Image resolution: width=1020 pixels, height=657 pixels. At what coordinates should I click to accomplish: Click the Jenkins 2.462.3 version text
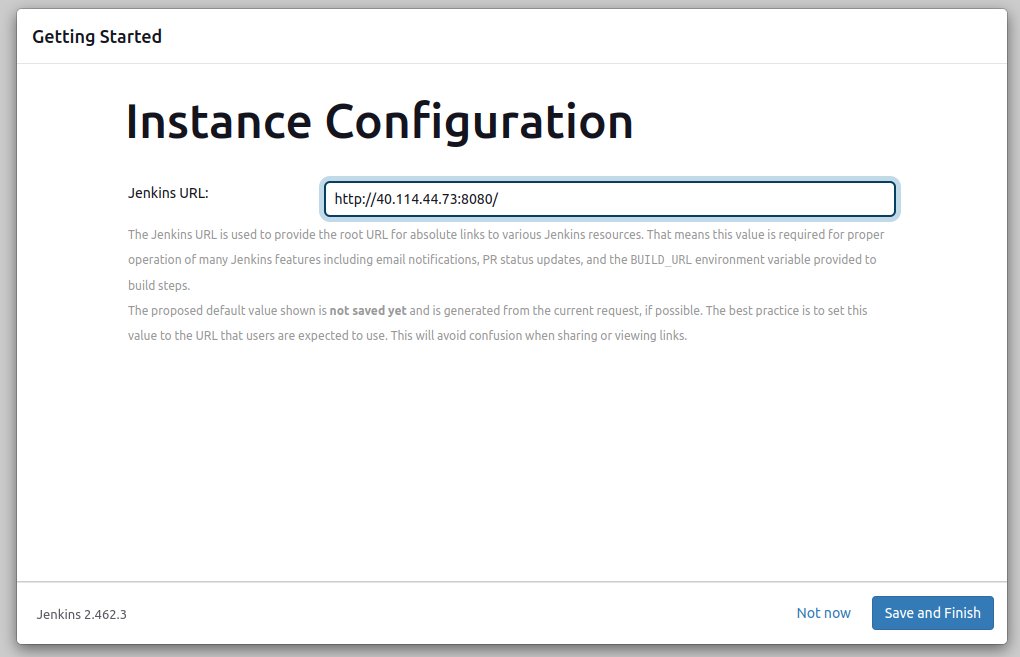[81, 614]
